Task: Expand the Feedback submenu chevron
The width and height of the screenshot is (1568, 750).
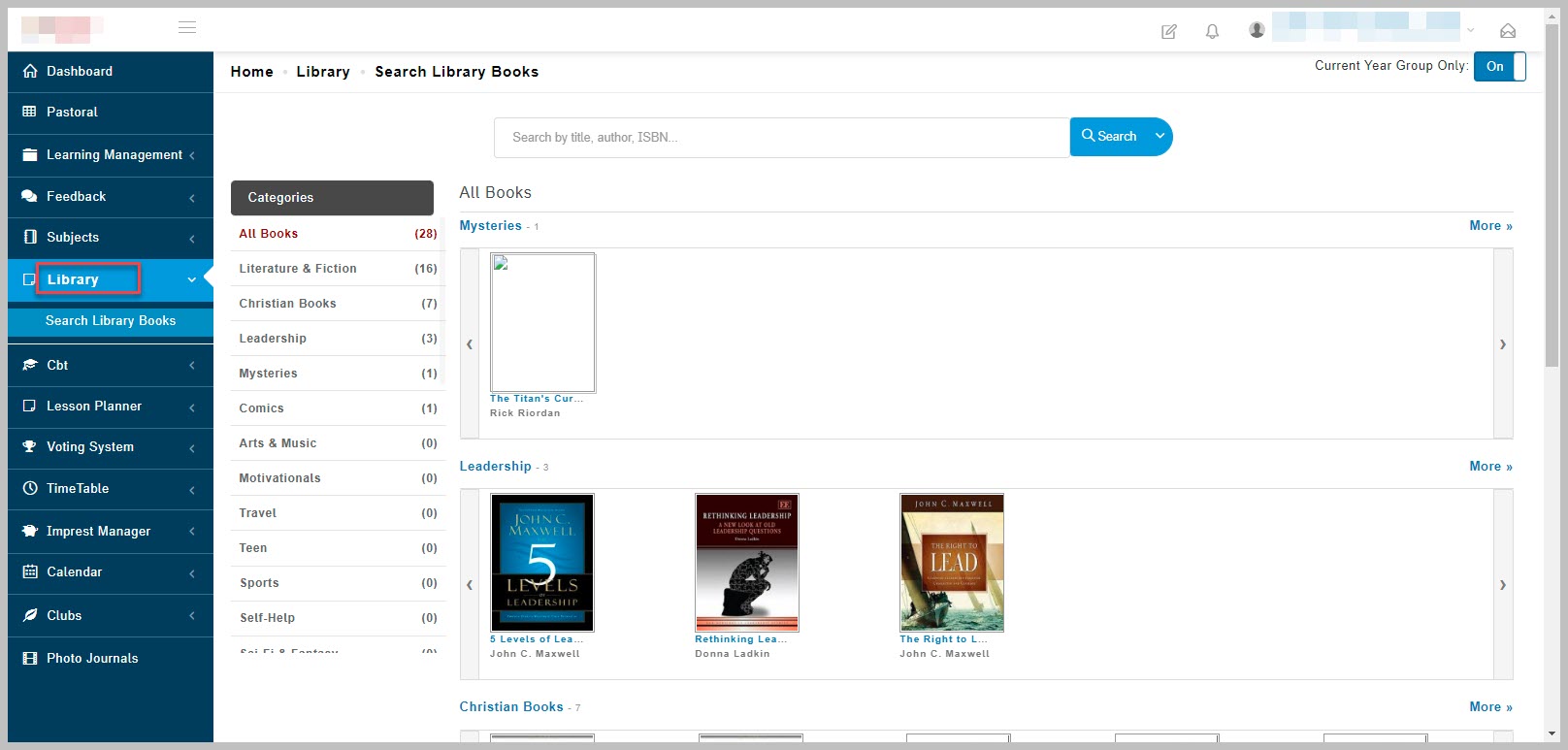Action: click(192, 197)
